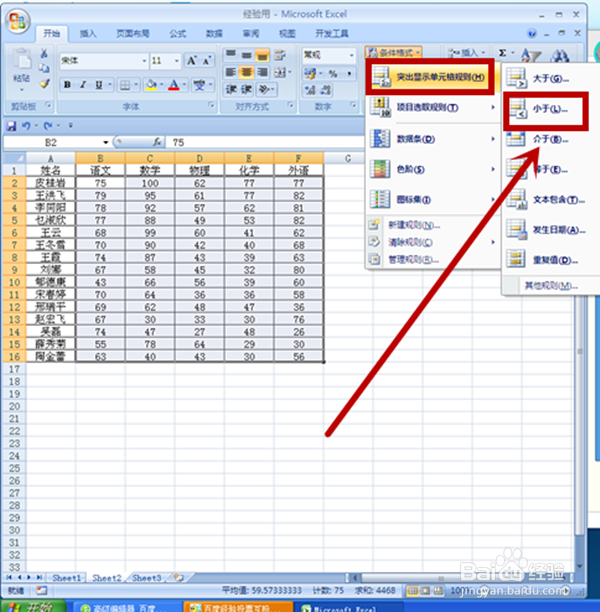Toggle Align Text Right
The height and width of the screenshot is (612, 600).
(262, 72)
